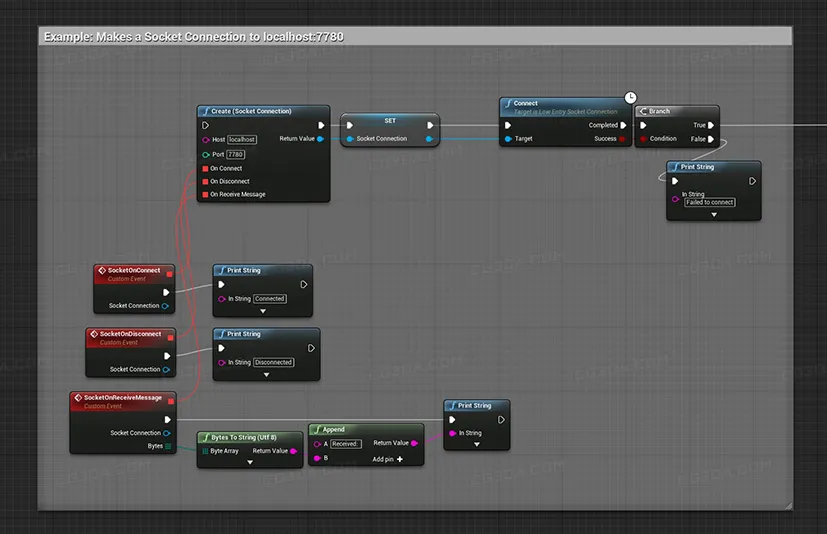827x534 pixels.
Task: Click Bytes To String Return Value pin
Action: click(294, 451)
